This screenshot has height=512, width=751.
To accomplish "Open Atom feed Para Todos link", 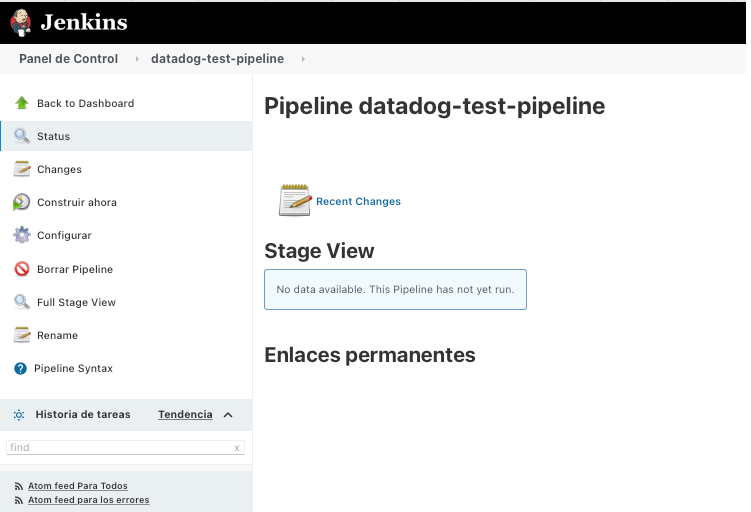I will (x=78, y=486).
